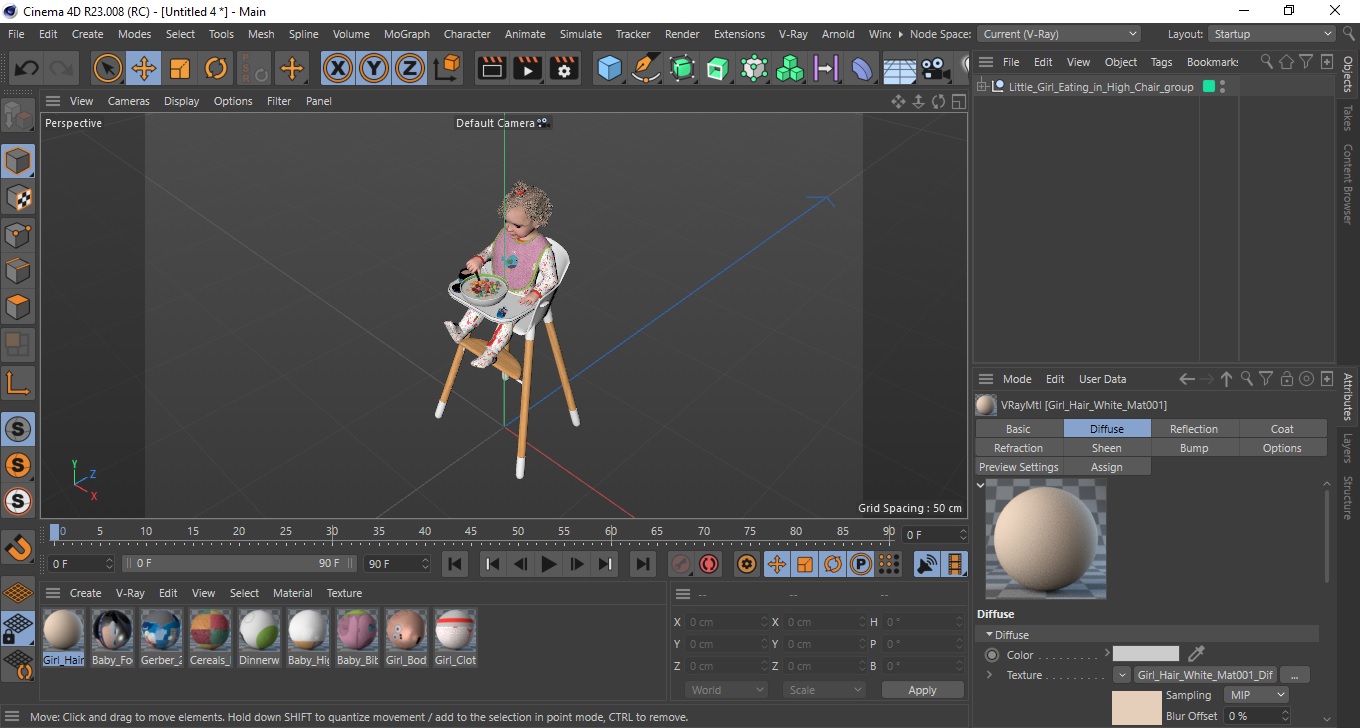Click the Subdivision Surface generator icon
Image resolution: width=1360 pixels, height=728 pixels.
pos(682,69)
